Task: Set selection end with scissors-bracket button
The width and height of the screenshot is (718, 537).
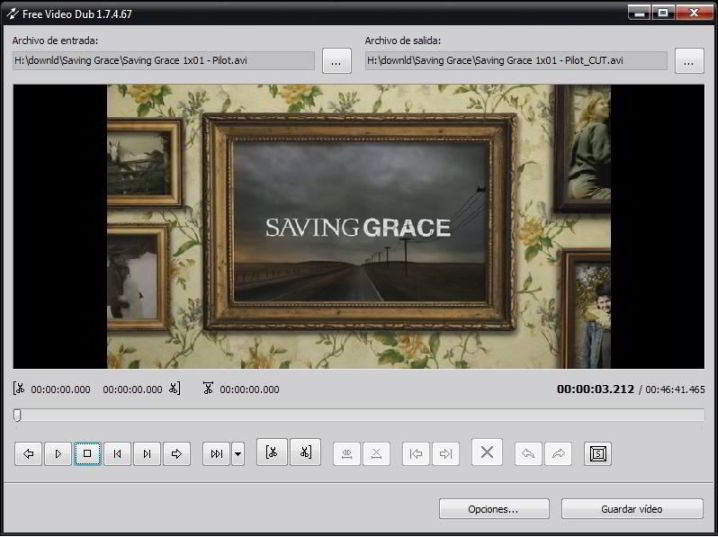Action: 305,452
